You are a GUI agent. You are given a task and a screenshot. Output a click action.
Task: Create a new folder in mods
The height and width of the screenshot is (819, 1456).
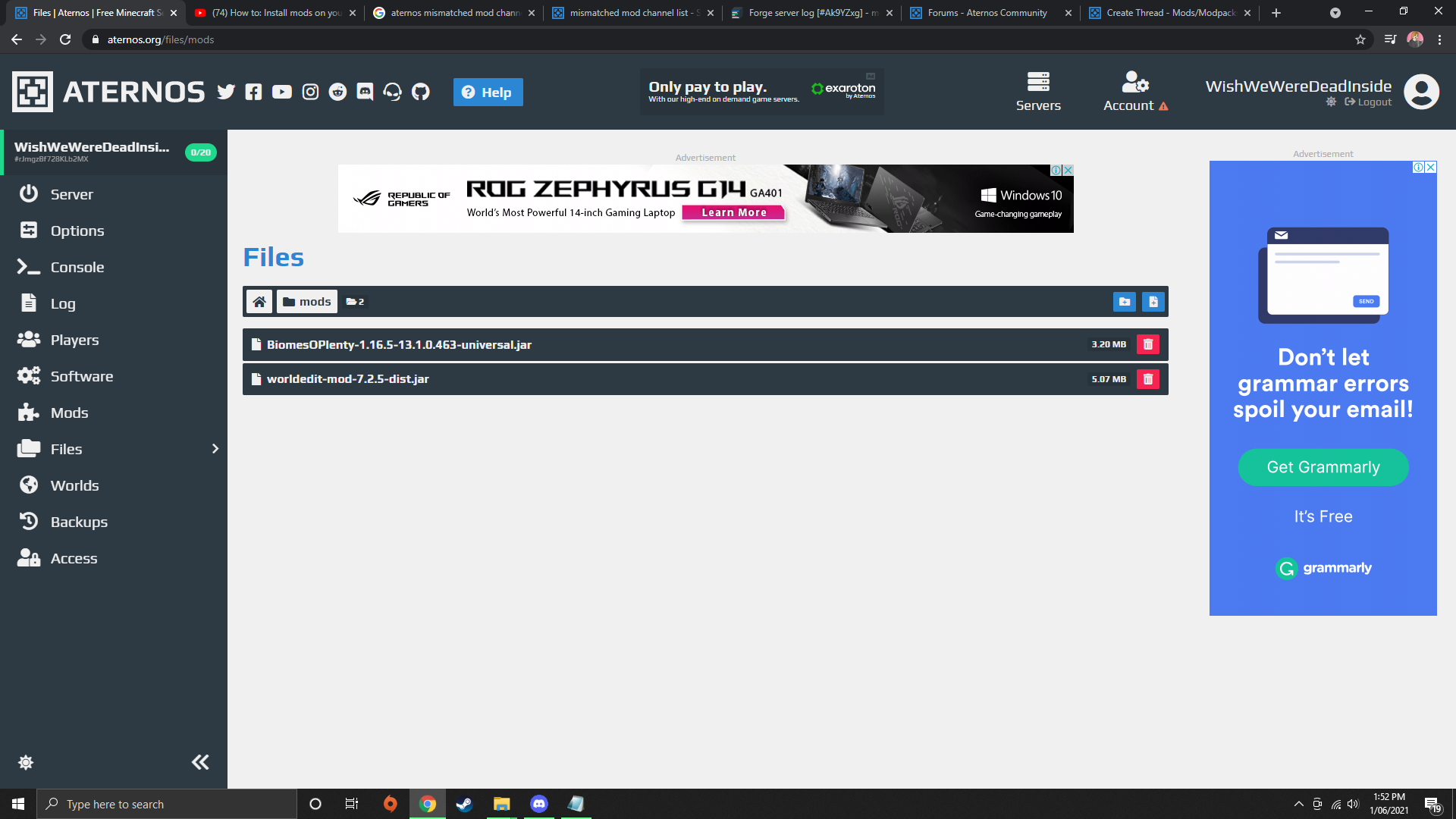coord(1125,302)
